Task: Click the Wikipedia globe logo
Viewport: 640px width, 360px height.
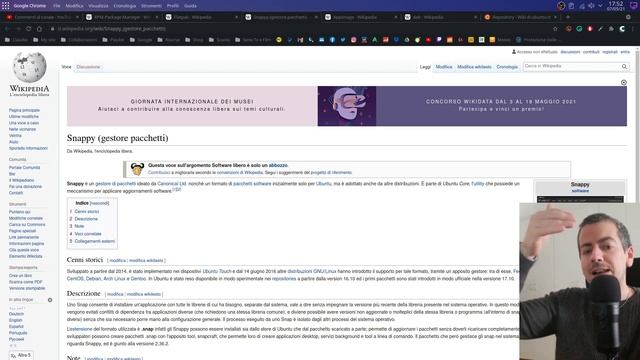Action: click(29, 67)
